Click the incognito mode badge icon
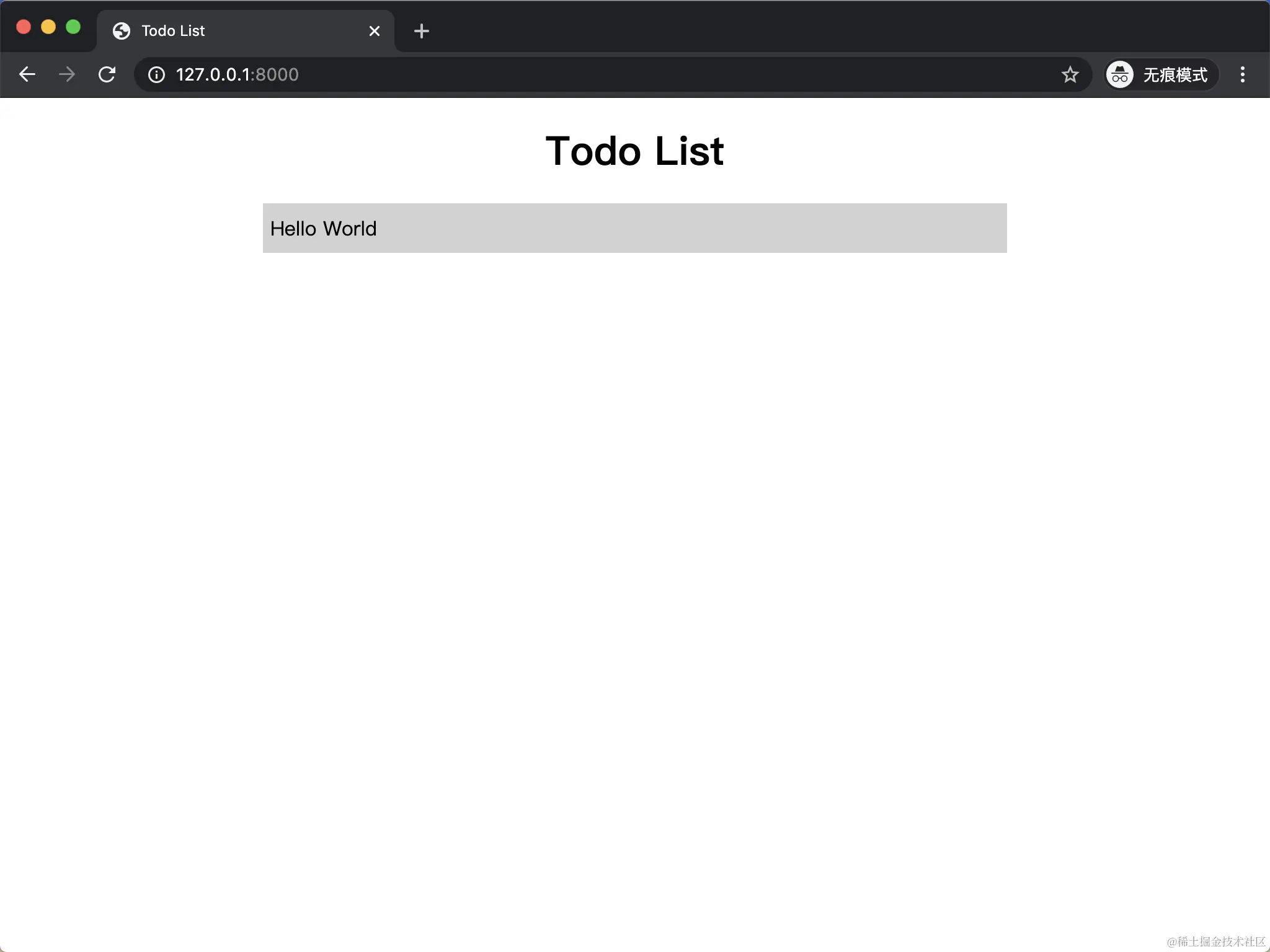This screenshot has height=952, width=1270. (x=1120, y=74)
